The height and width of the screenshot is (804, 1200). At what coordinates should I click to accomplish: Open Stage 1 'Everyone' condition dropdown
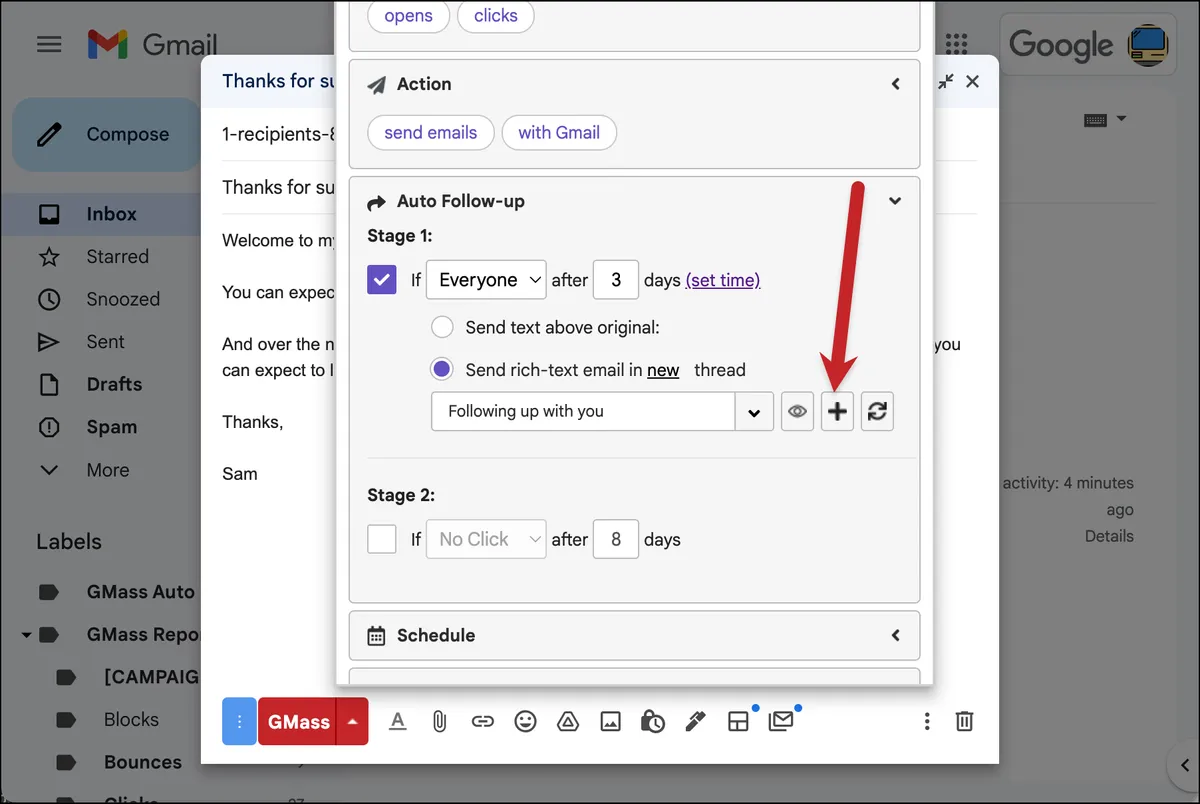coord(486,280)
